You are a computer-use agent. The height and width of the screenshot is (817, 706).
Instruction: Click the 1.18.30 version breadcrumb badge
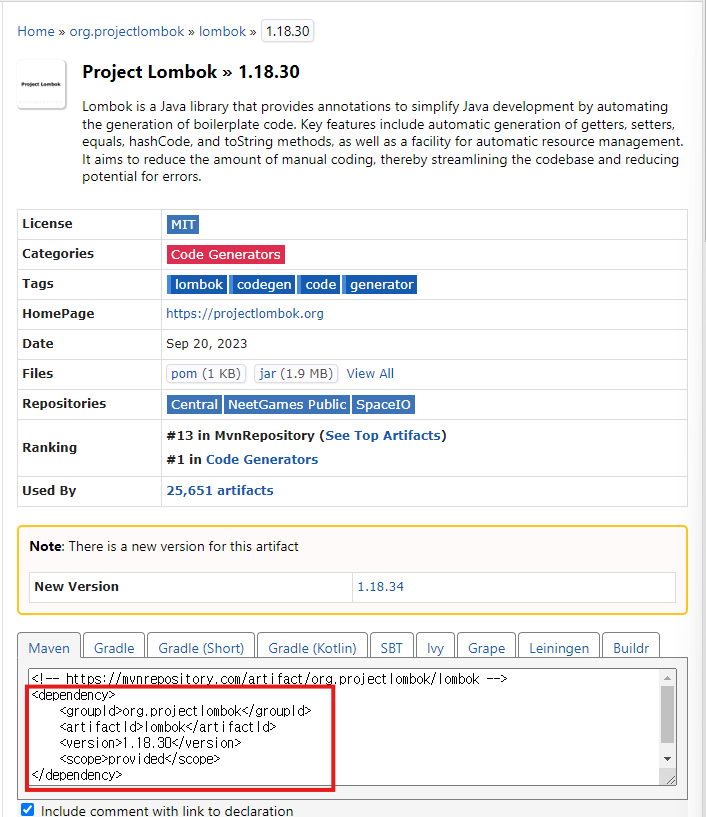[287, 31]
